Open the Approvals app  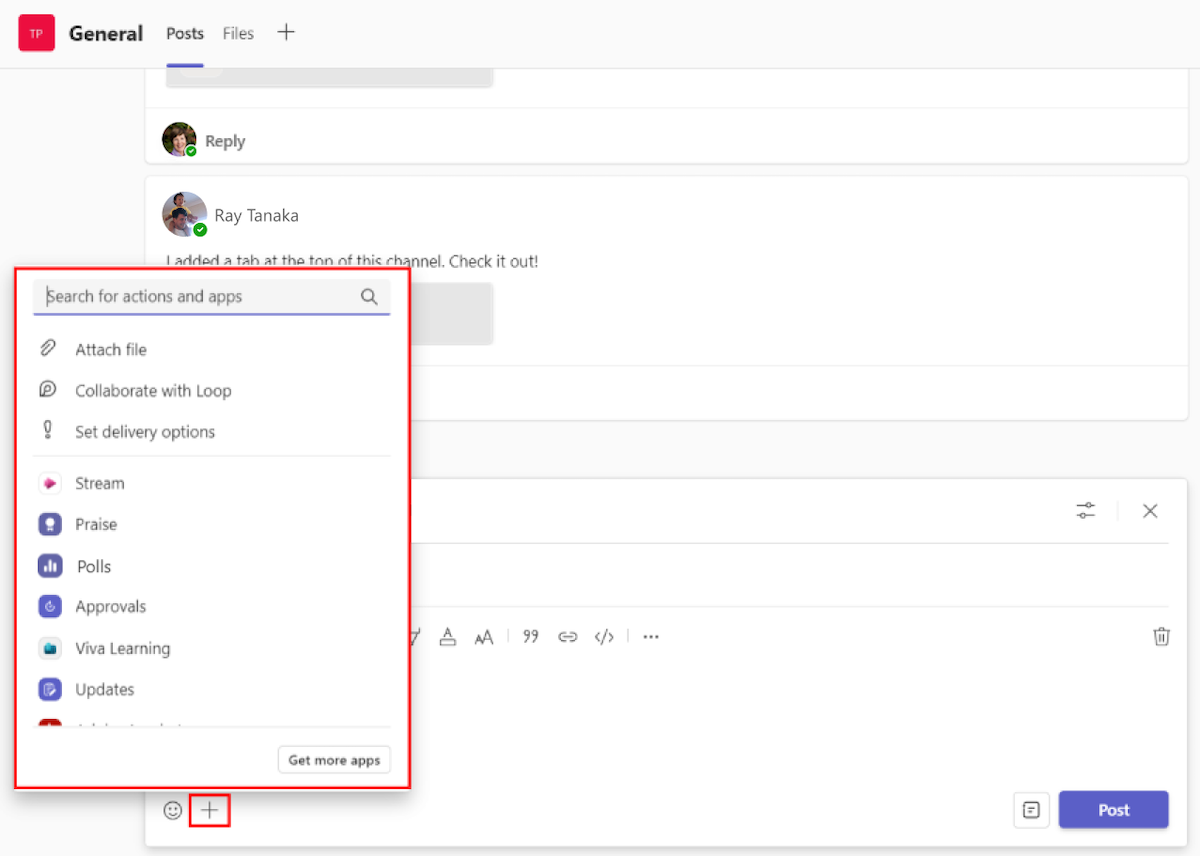110,606
